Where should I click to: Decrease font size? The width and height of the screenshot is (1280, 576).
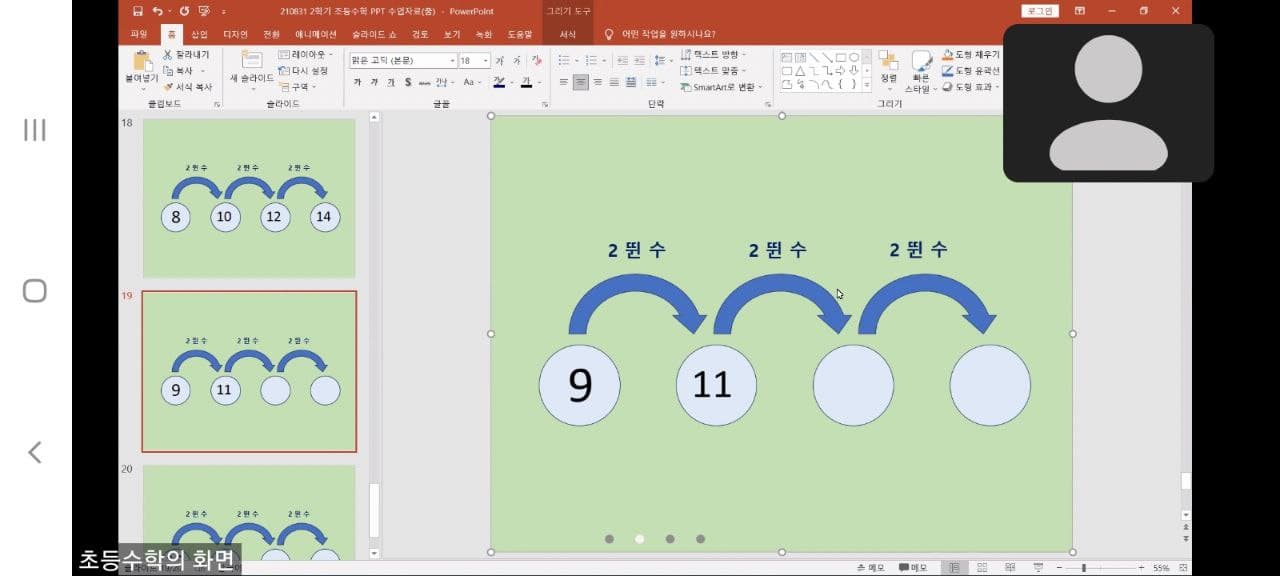(516, 61)
